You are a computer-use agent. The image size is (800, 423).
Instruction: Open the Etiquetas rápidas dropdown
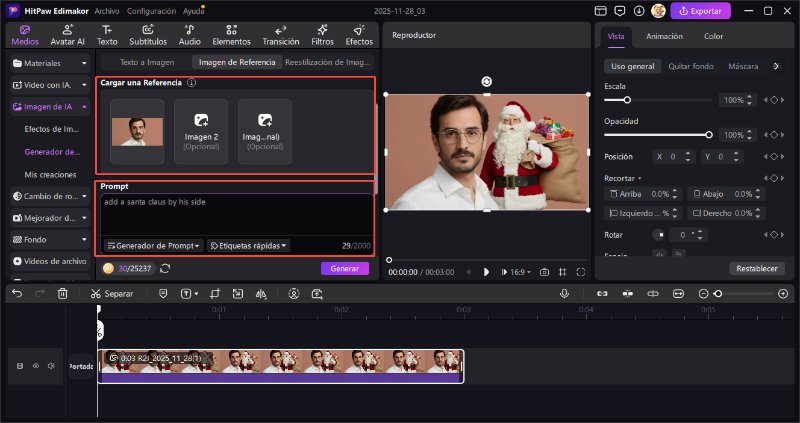tap(248, 246)
